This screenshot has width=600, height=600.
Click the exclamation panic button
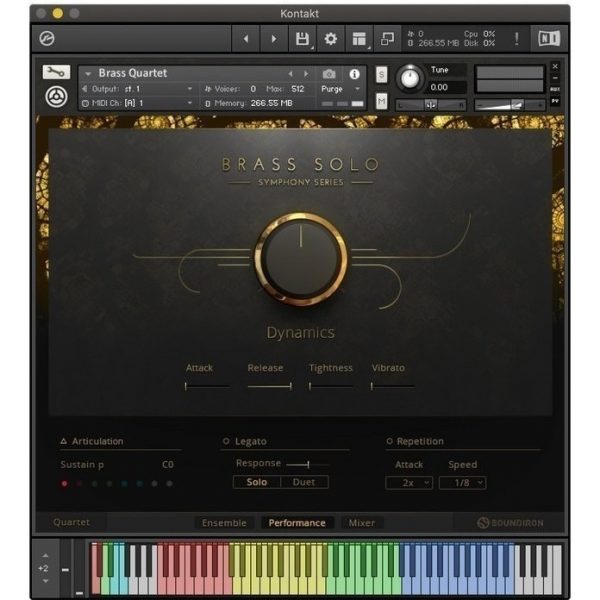pyautogui.click(x=517, y=38)
